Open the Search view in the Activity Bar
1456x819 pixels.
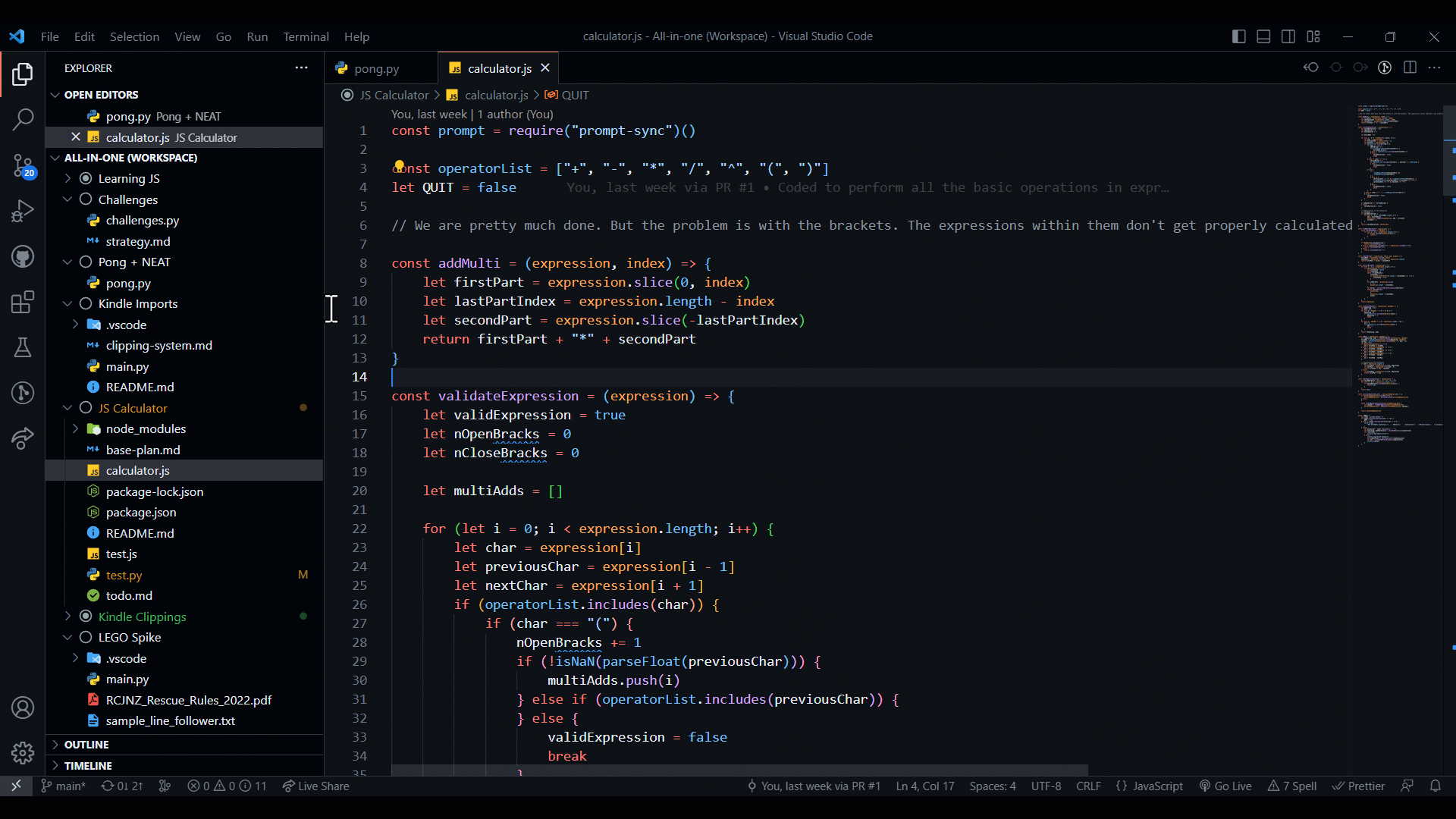tap(23, 120)
